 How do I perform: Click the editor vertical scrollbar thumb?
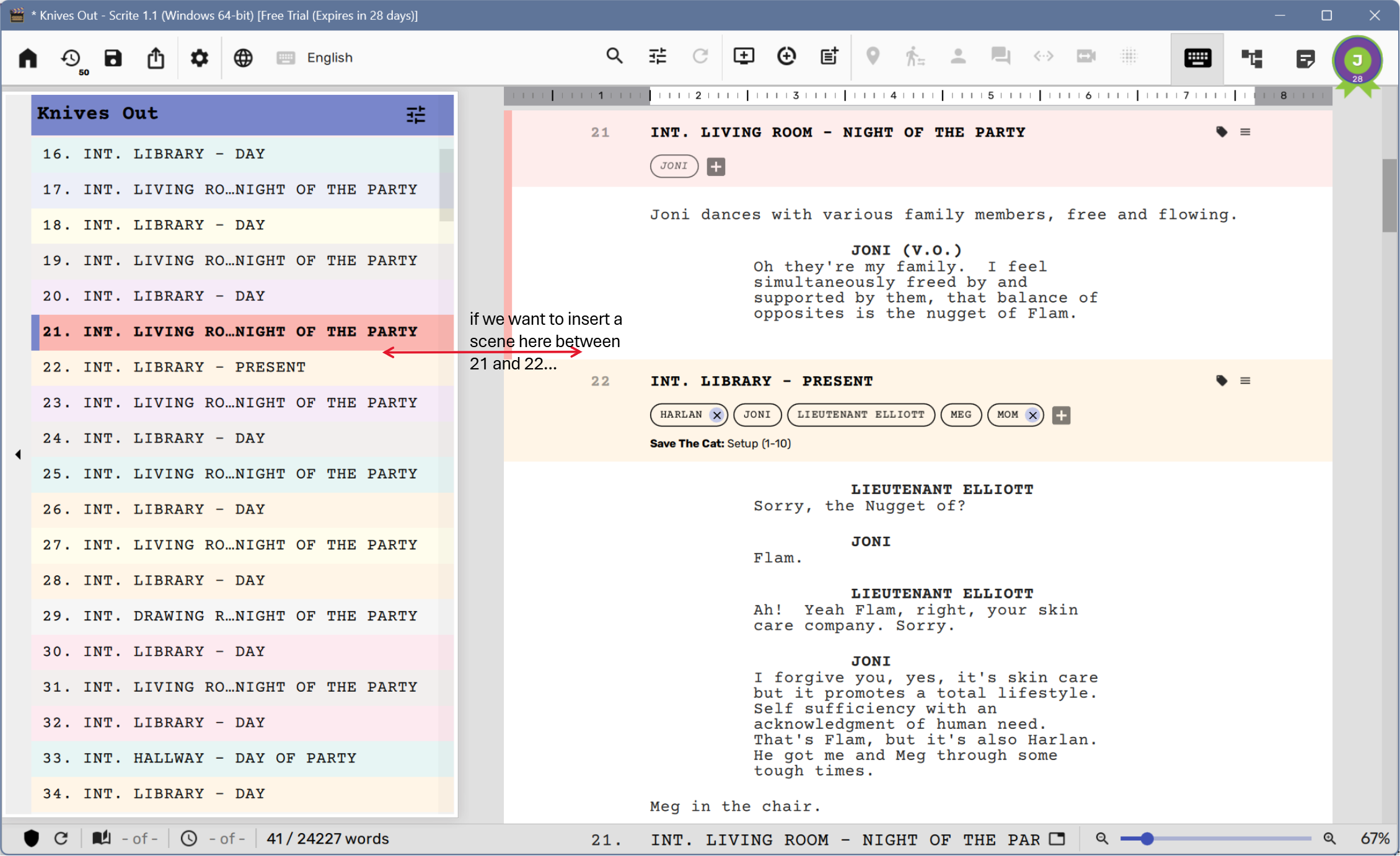pyautogui.click(x=1389, y=195)
